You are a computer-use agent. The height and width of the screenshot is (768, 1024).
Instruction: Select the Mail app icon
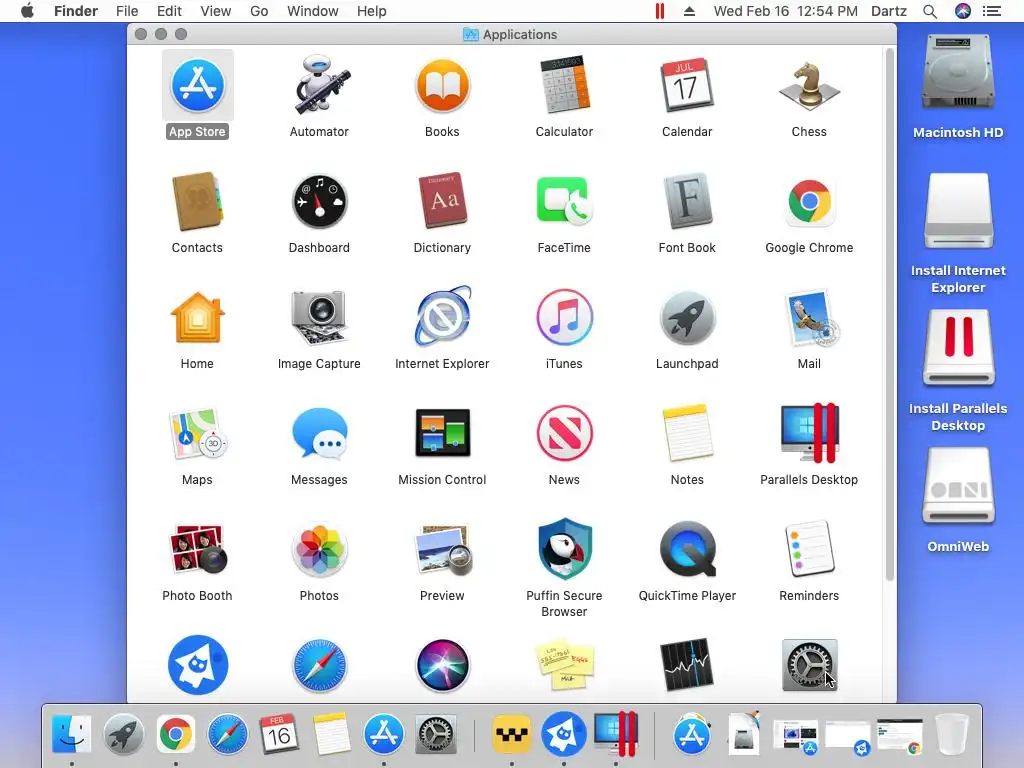(x=810, y=318)
